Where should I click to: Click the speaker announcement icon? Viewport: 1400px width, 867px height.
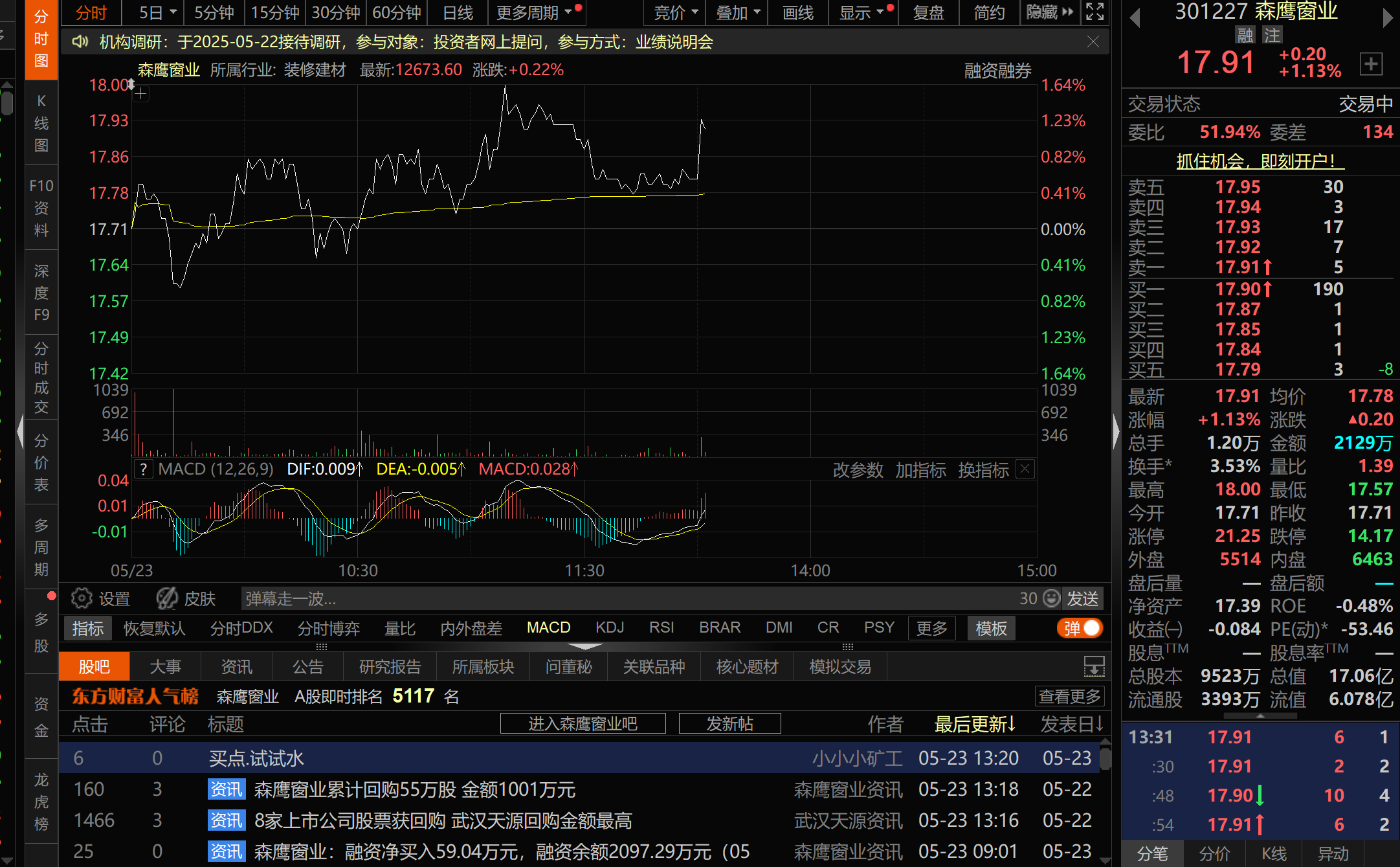coord(80,42)
